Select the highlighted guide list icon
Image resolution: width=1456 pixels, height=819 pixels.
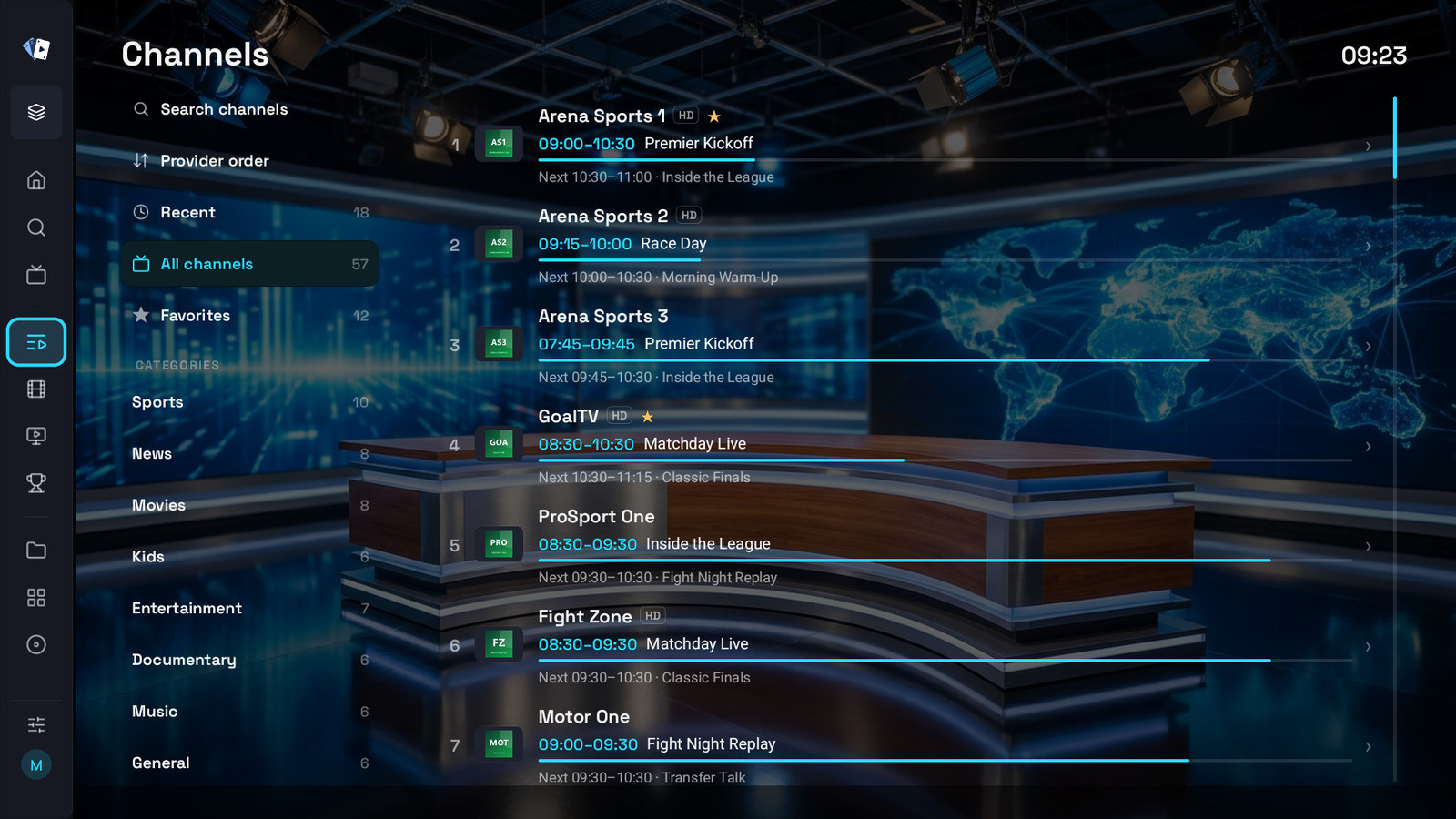[36, 342]
